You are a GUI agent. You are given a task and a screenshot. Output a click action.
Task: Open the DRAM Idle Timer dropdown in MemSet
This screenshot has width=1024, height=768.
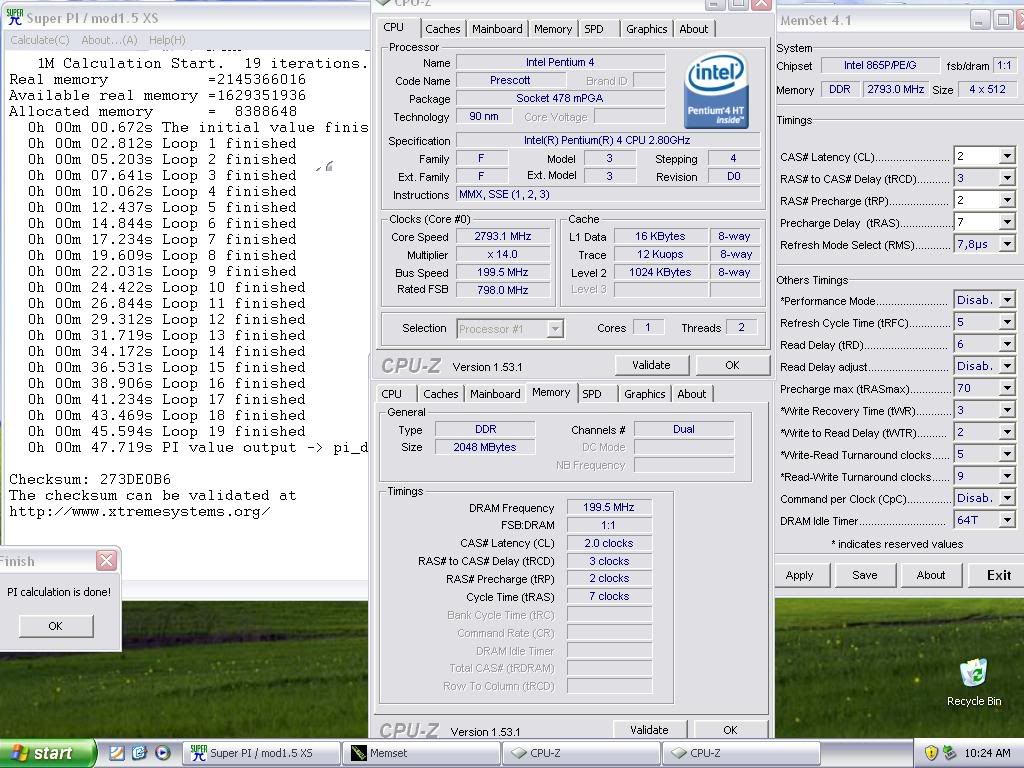coord(1007,520)
